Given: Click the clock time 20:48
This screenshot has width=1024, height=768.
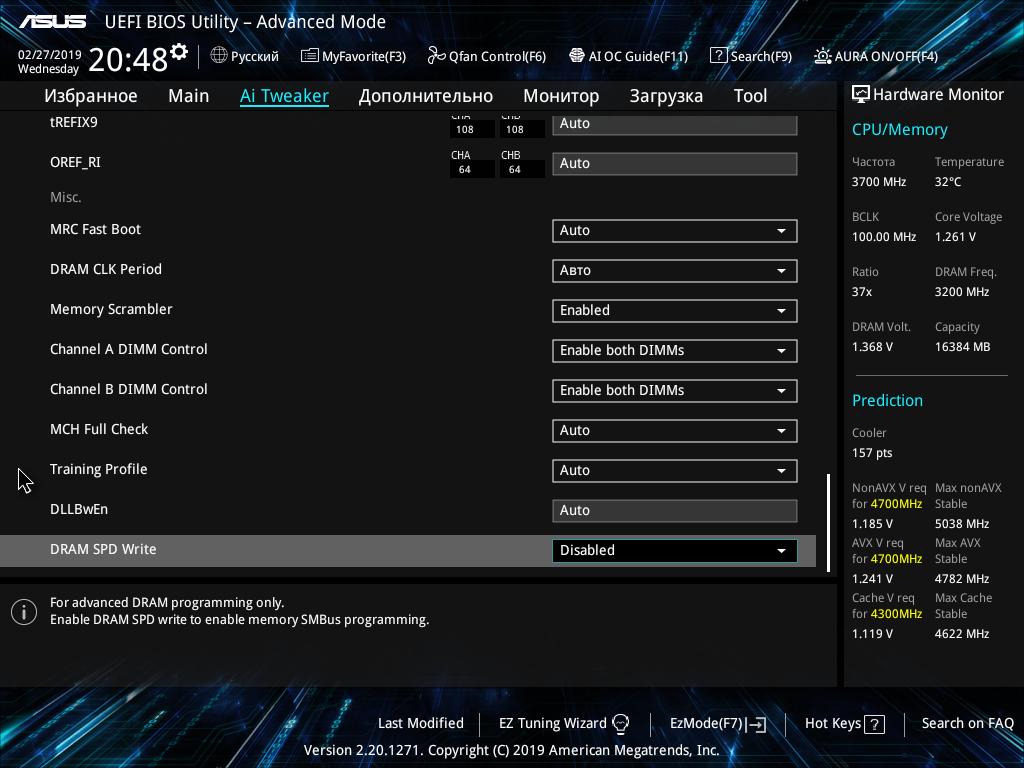Looking at the screenshot, I should pyautogui.click(x=128, y=59).
